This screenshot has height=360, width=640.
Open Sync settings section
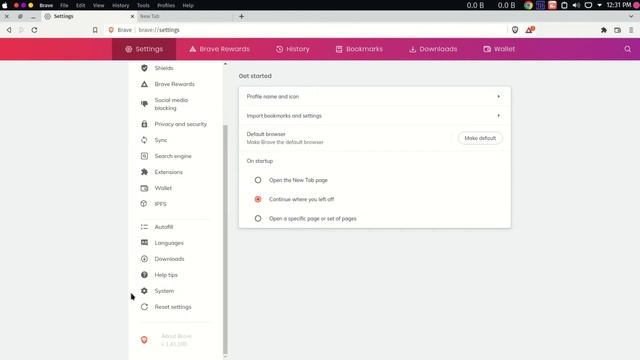(161, 140)
